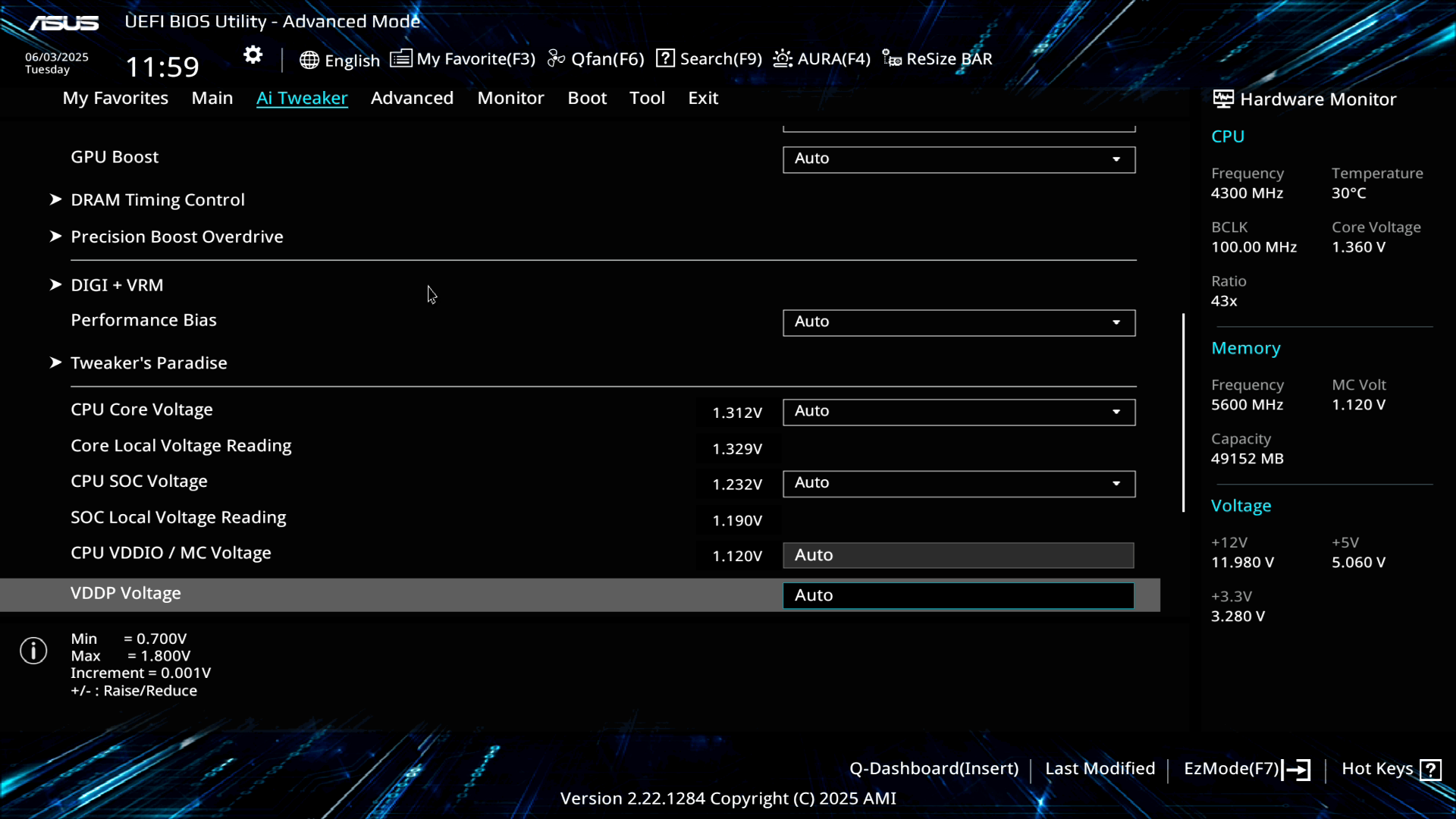Open My Favorite(F3) list icon
1456x819 pixels.
(401, 58)
